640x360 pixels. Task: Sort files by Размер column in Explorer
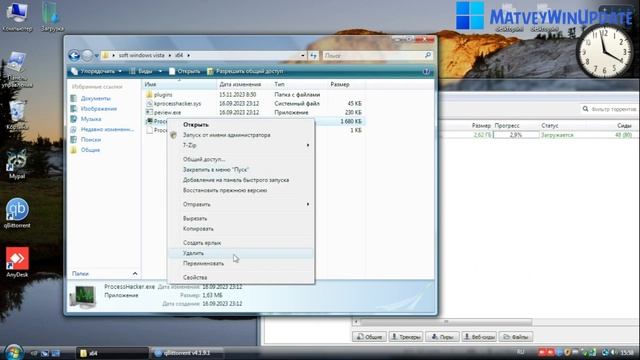pyautogui.click(x=346, y=84)
